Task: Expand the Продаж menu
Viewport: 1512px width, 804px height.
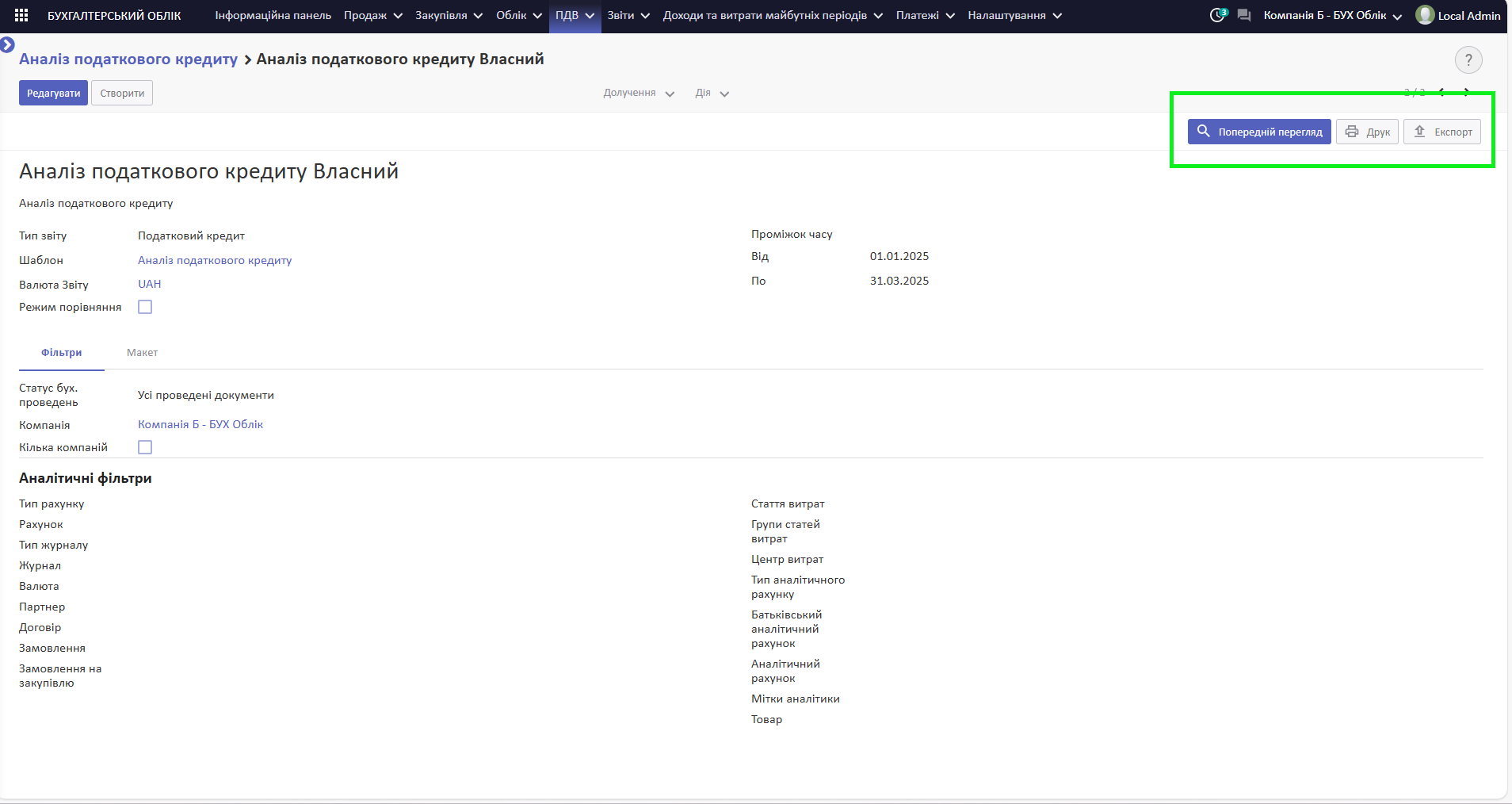Action: tap(373, 15)
